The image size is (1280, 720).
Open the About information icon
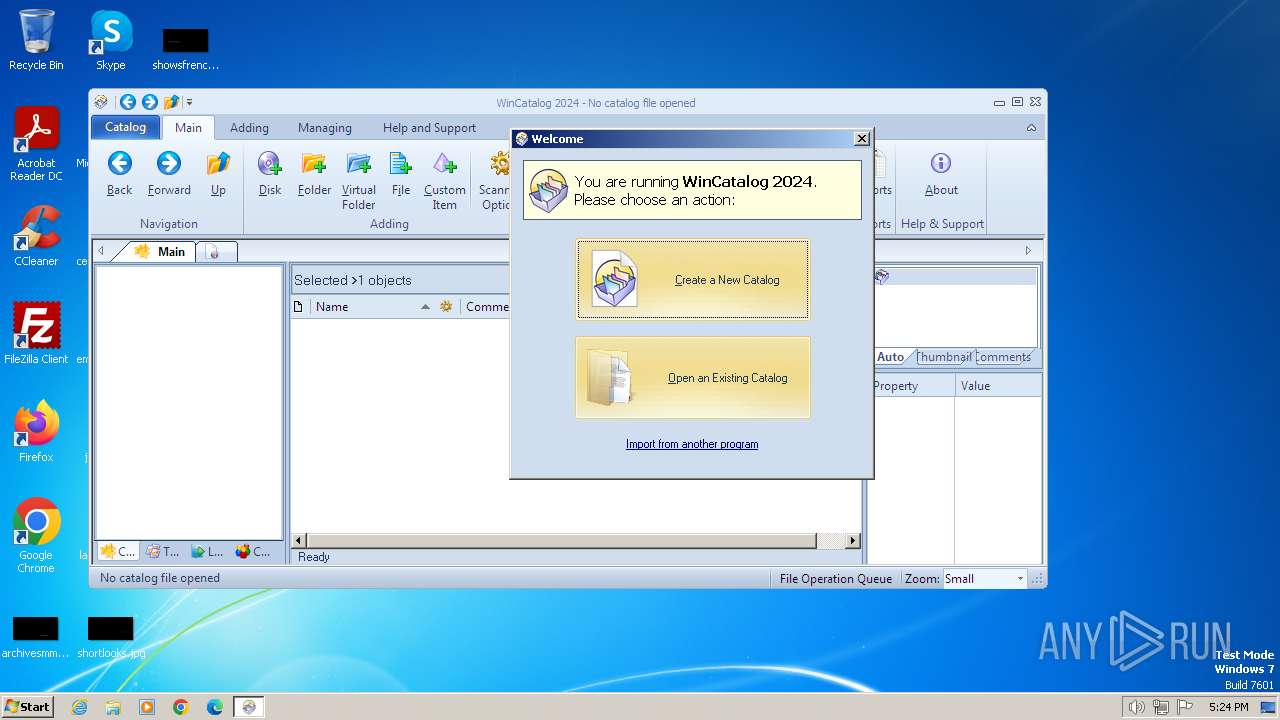941,163
